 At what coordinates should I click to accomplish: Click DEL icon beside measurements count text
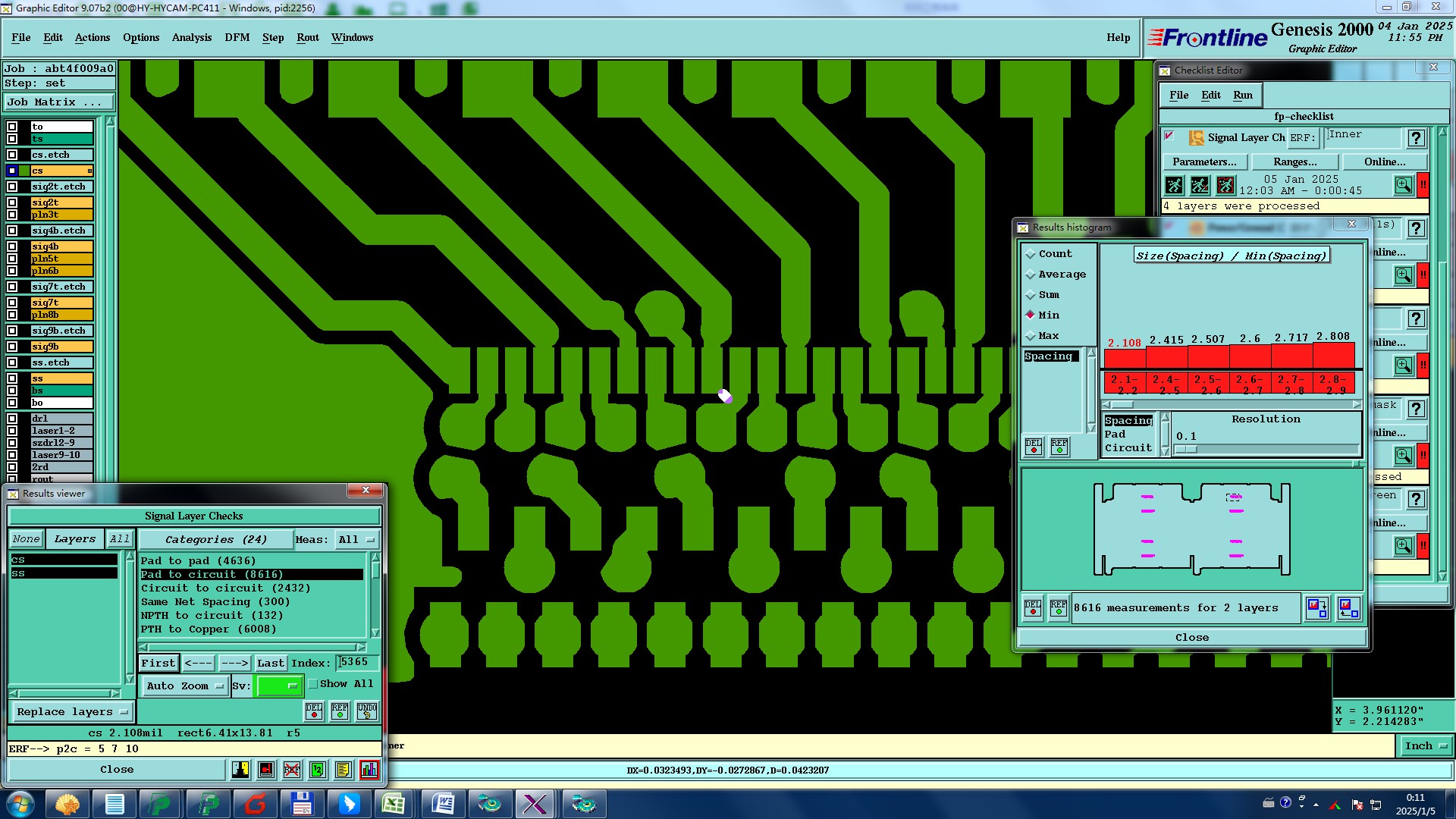(1033, 608)
